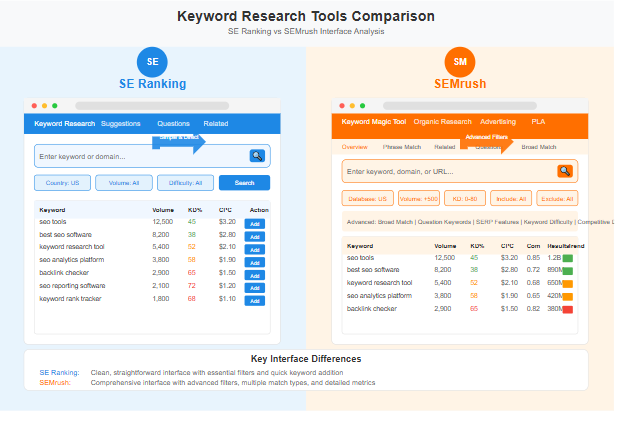Click the magnifier icon in SE Ranking search box
Screen dimensions: 626x421
(x=257, y=156)
